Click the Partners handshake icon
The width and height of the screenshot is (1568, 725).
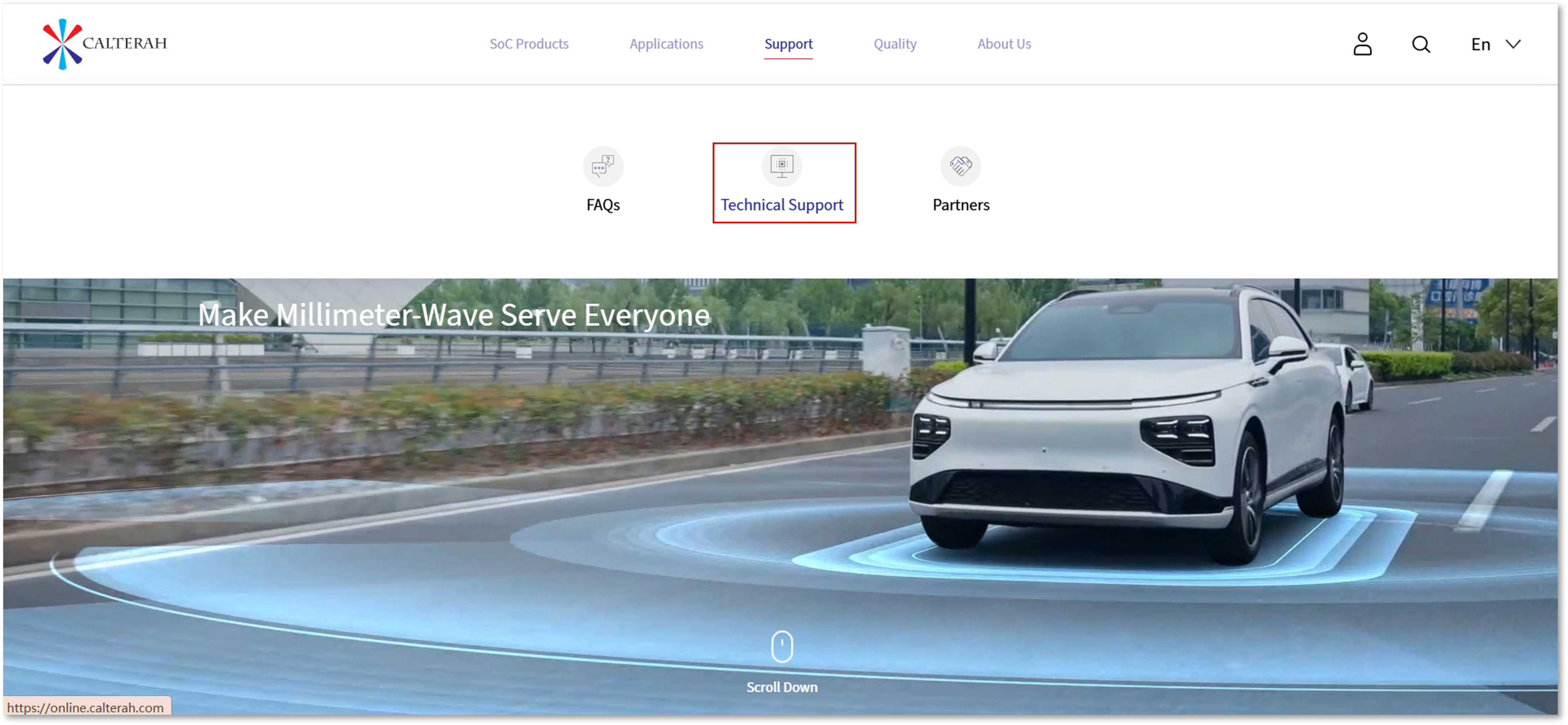pyautogui.click(x=960, y=166)
